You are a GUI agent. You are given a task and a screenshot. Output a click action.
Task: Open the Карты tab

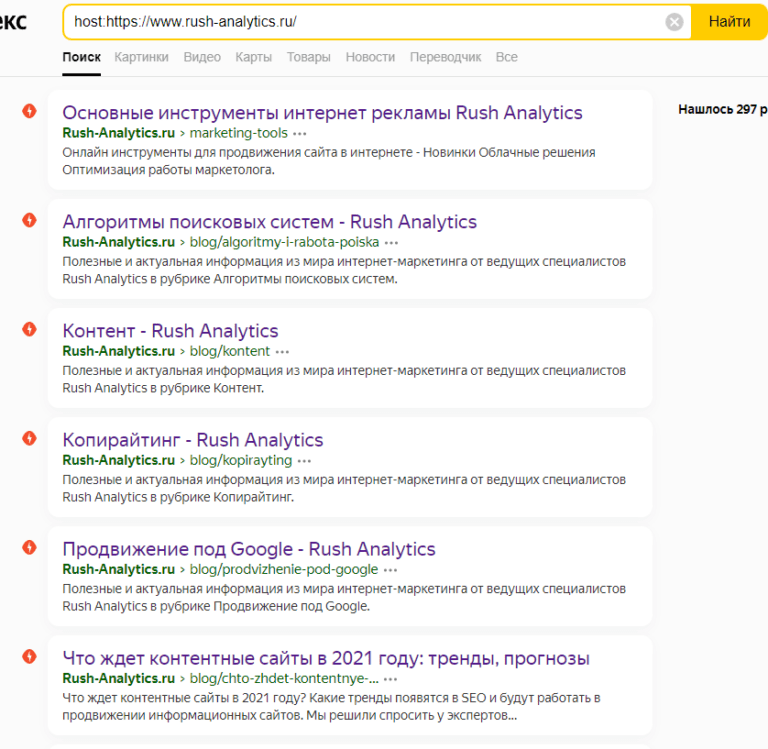[x=253, y=57]
